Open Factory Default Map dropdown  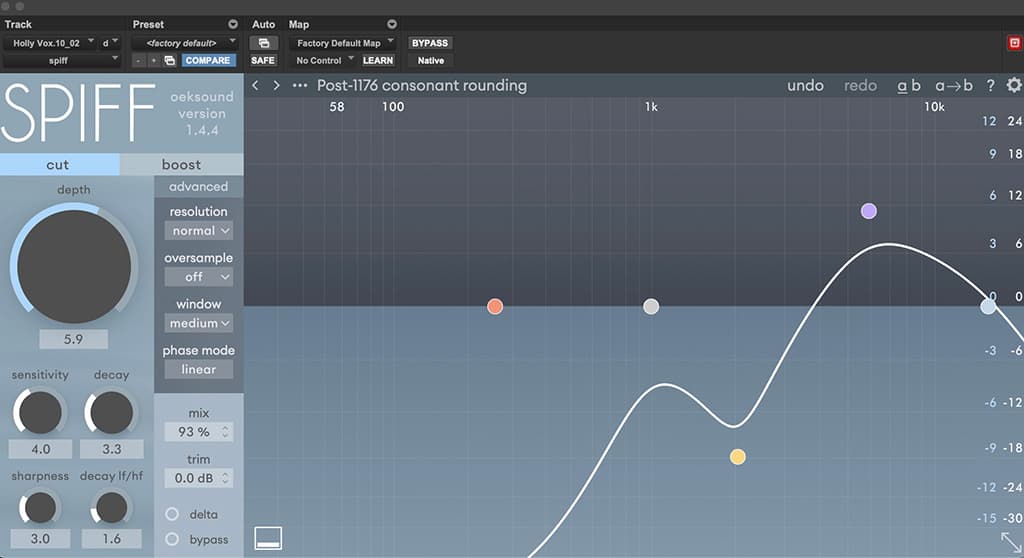point(342,43)
